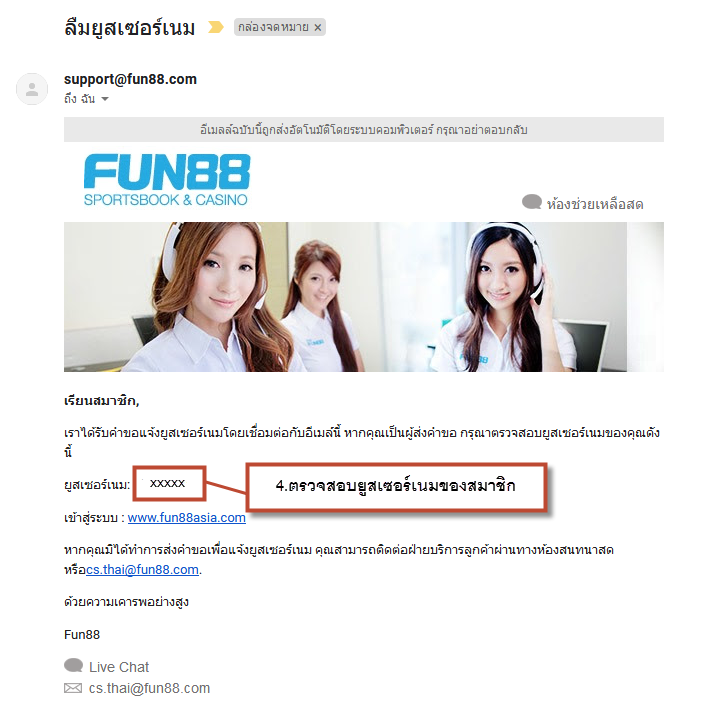
Task: Click chat bubble icon beside ห้องช่วยเหลือสด
Action: coord(531,202)
